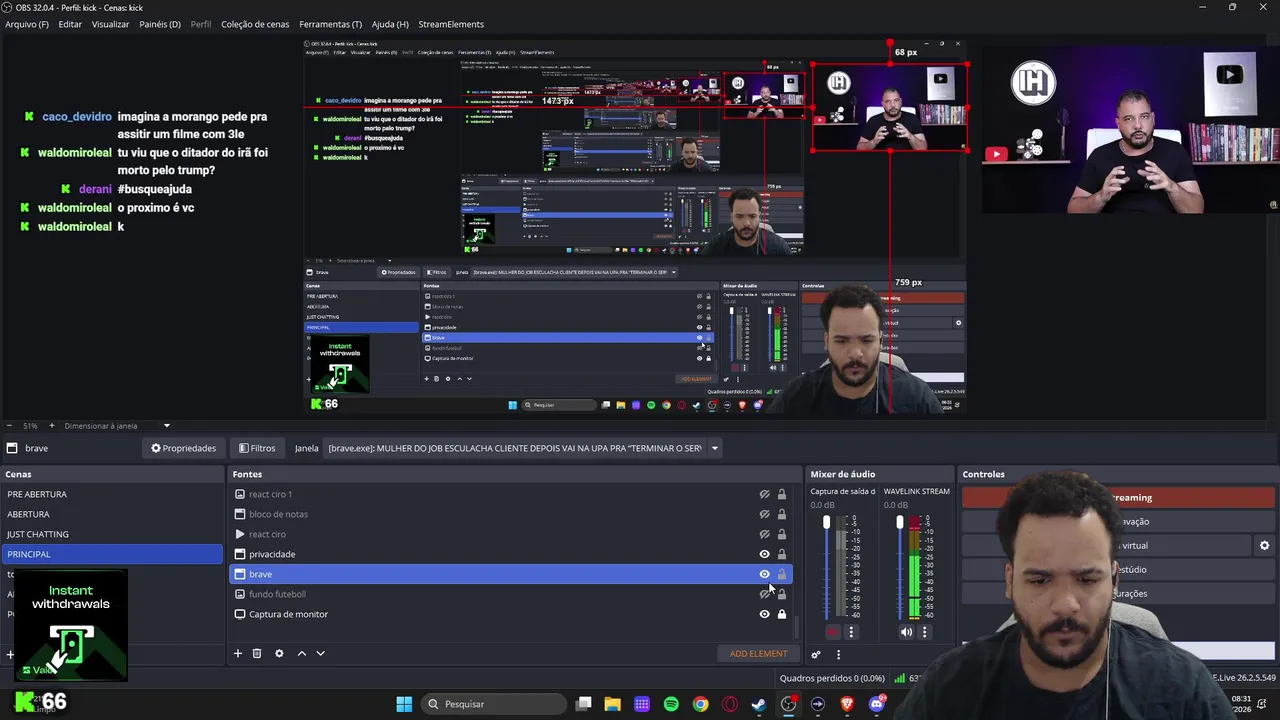This screenshot has height=720, width=1280.
Task: Click ADD ELEMENT button
Action: pos(758,653)
